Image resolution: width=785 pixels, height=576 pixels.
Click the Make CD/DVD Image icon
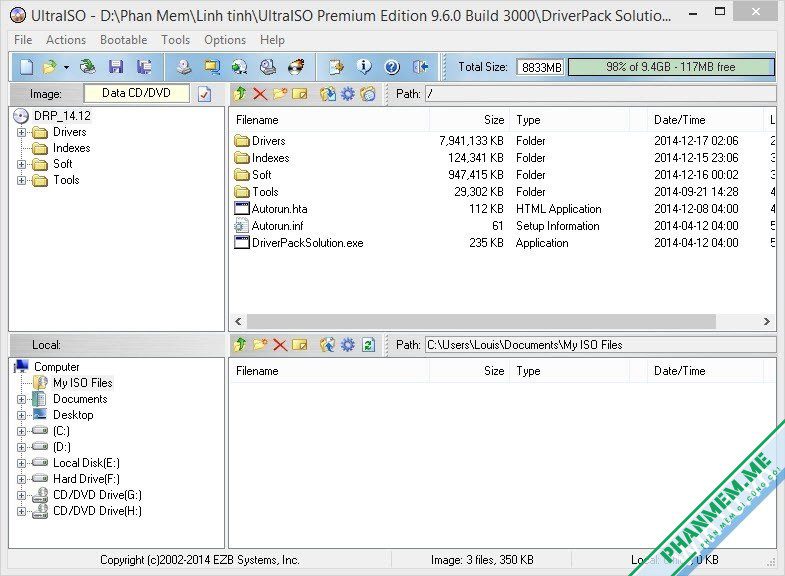(x=184, y=67)
